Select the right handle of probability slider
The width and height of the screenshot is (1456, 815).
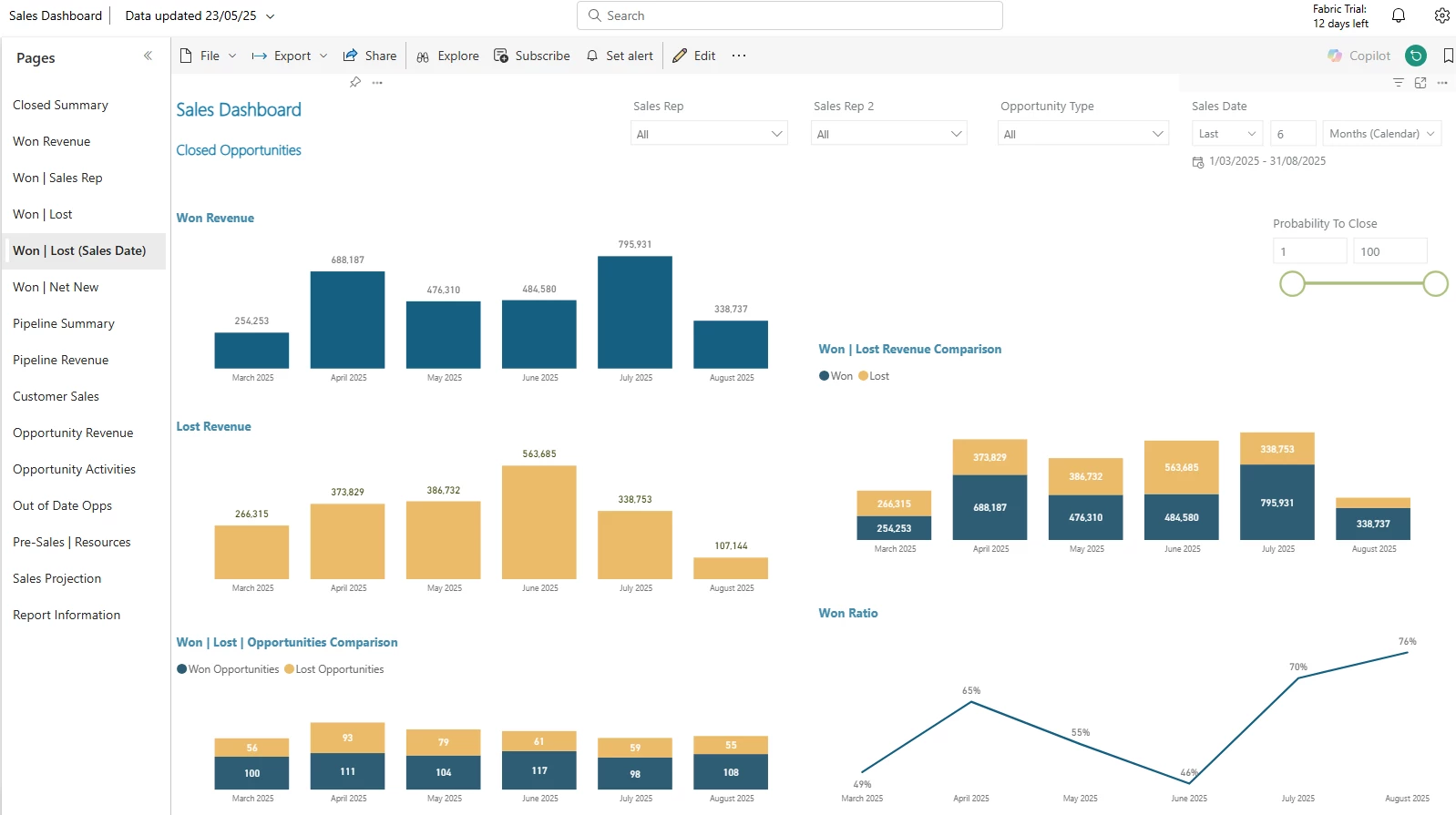pos(1435,284)
